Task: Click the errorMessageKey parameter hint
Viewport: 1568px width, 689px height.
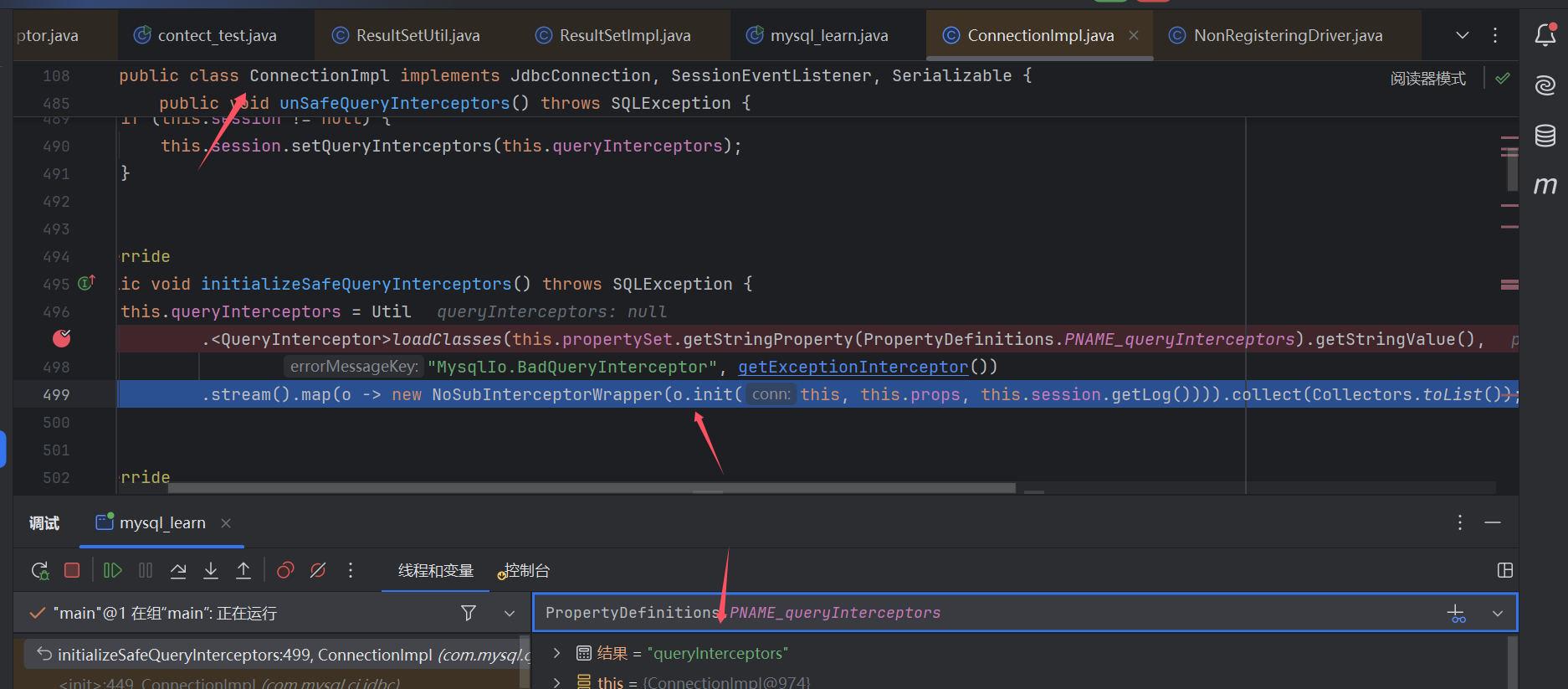Action: 354,367
